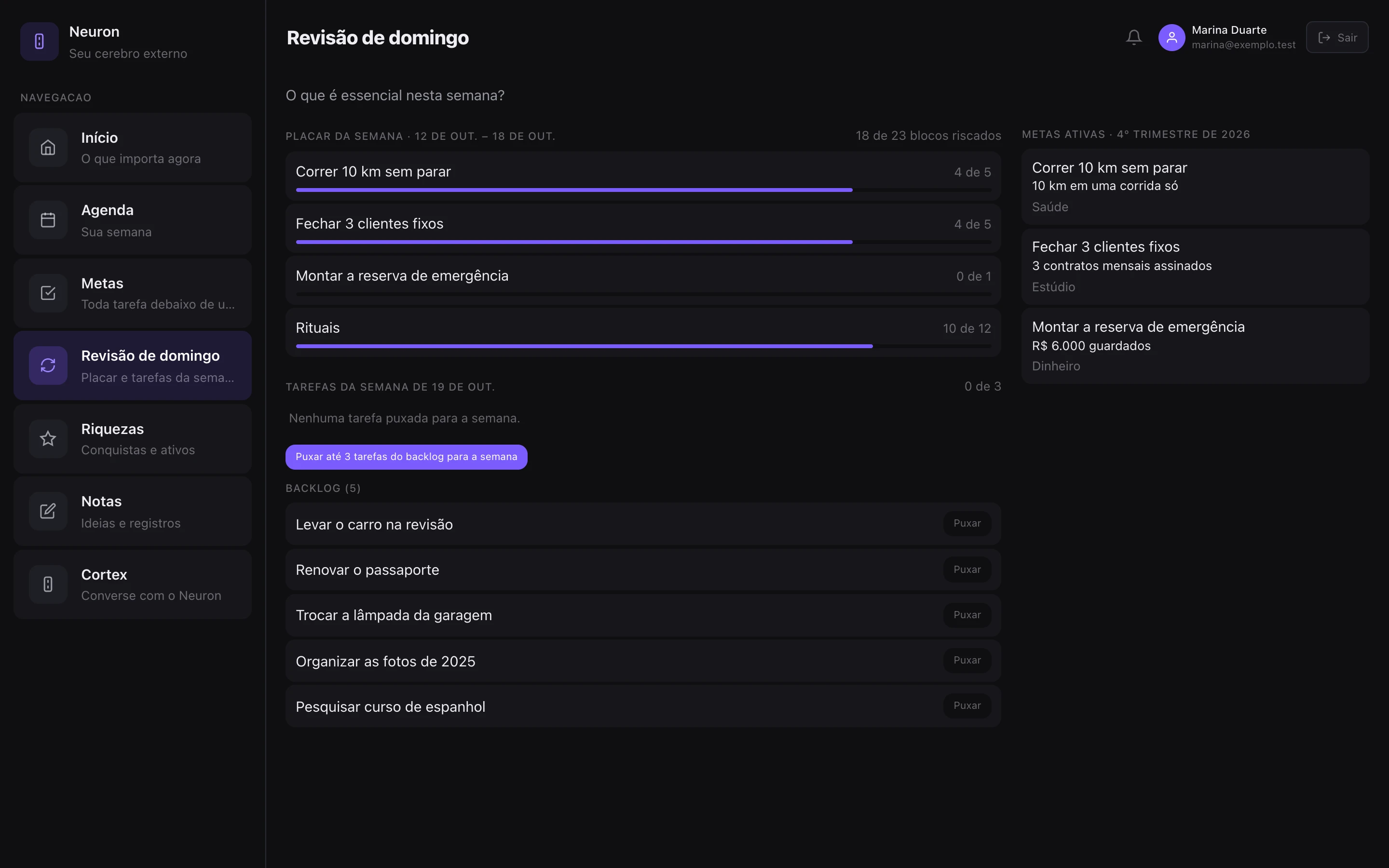Click 'R$ 6.000 guardados' text
Image resolution: width=1389 pixels, height=868 pixels.
click(x=1091, y=346)
